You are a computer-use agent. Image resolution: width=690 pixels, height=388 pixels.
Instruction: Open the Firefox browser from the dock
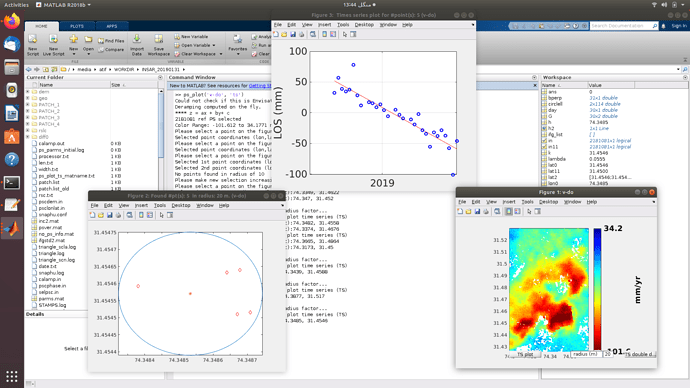point(12,21)
